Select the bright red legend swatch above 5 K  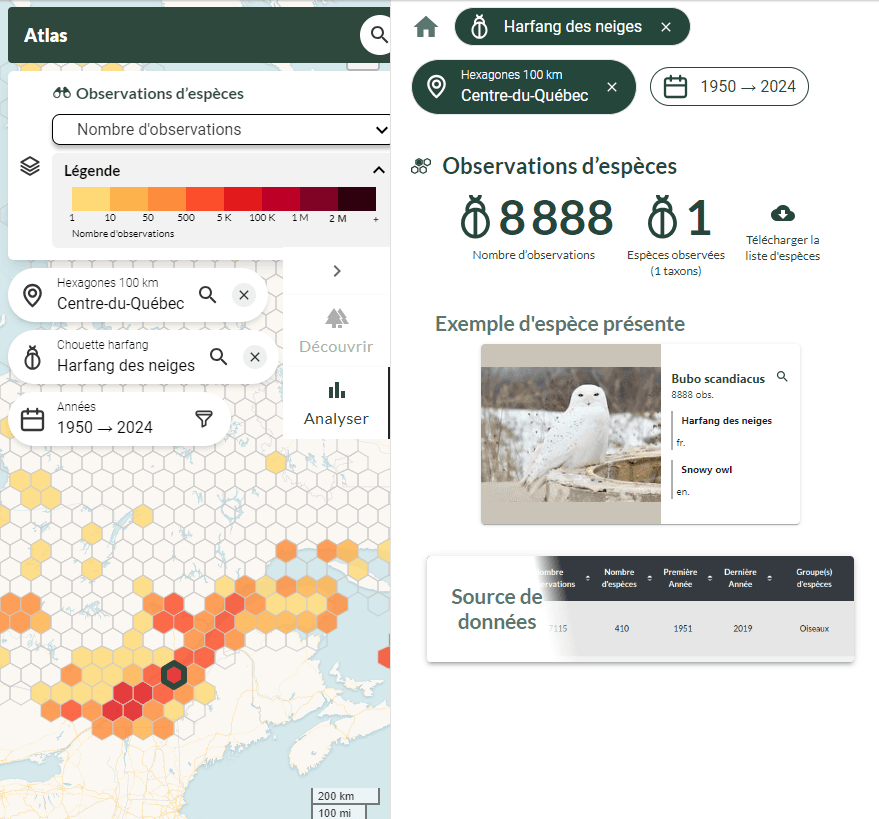coord(243,199)
